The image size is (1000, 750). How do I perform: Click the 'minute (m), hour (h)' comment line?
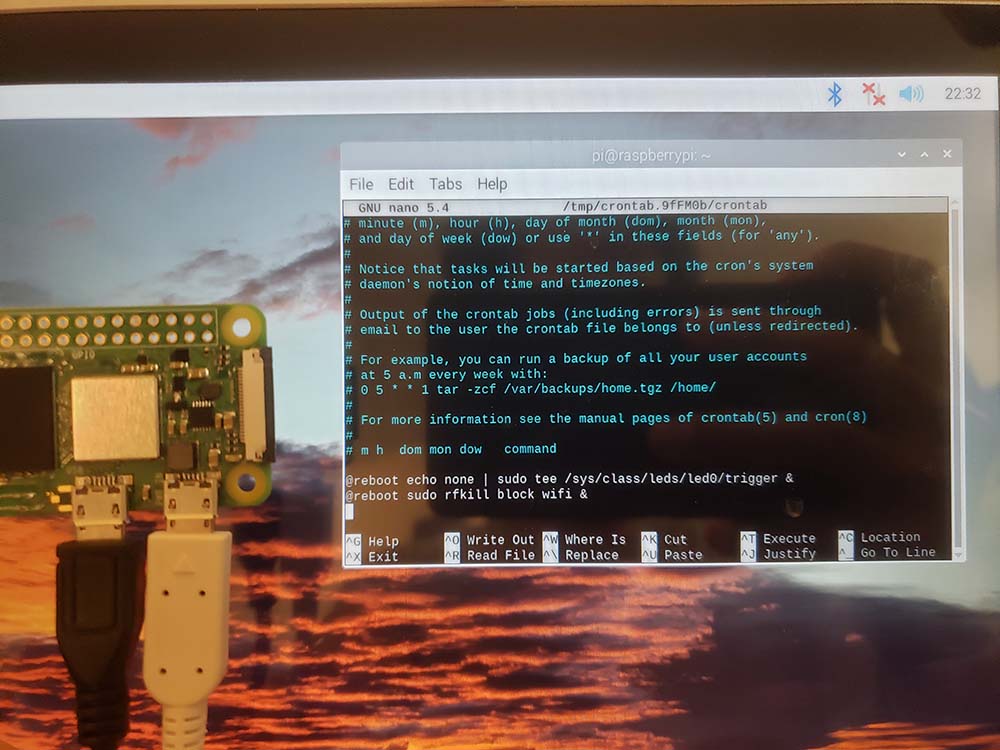point(555,222)
